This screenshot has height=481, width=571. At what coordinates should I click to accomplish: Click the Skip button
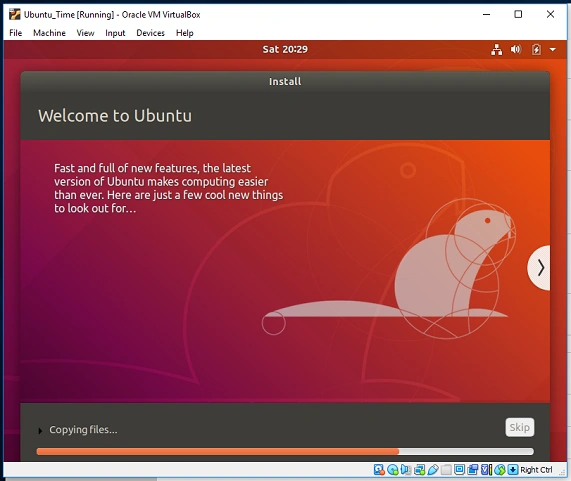coord(520,427)
